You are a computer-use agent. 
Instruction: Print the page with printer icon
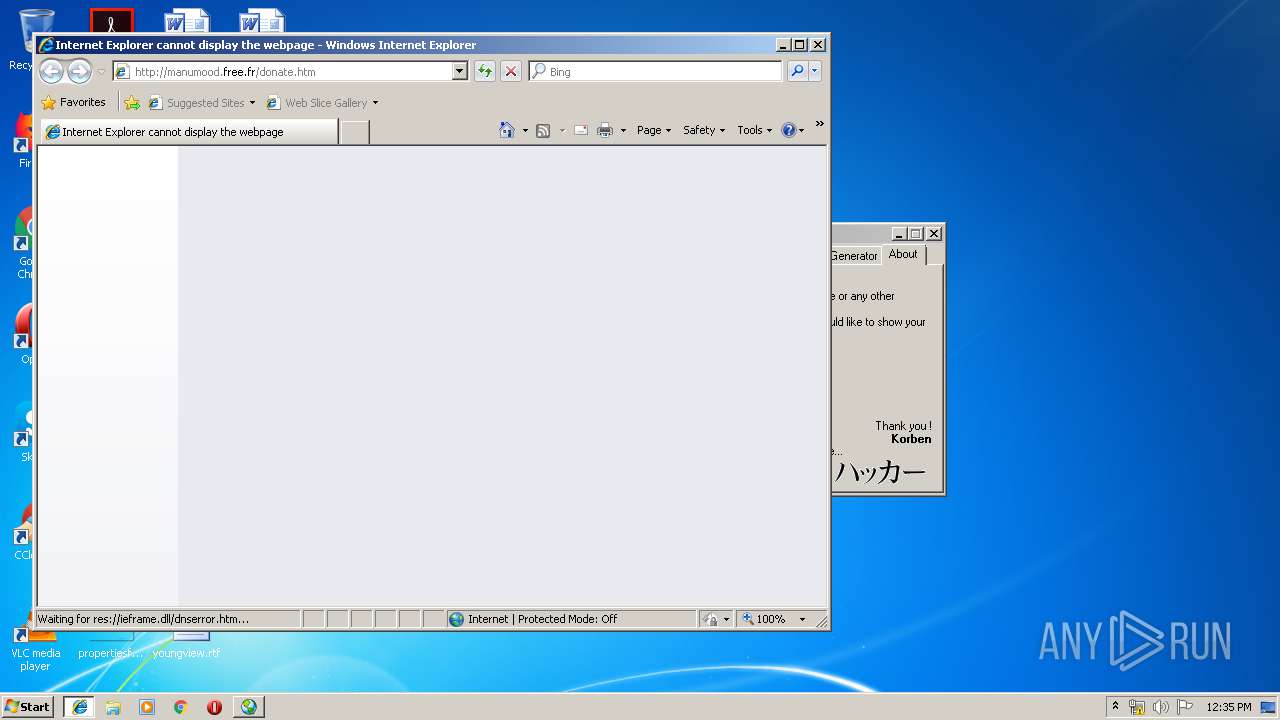tap(605, 131)
